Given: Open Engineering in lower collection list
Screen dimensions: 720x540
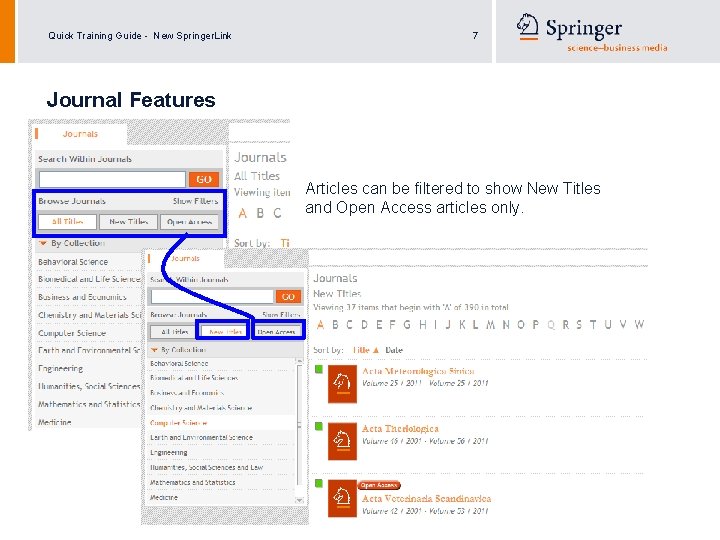Looking at the screenshot, I should [x=169, y=453].
